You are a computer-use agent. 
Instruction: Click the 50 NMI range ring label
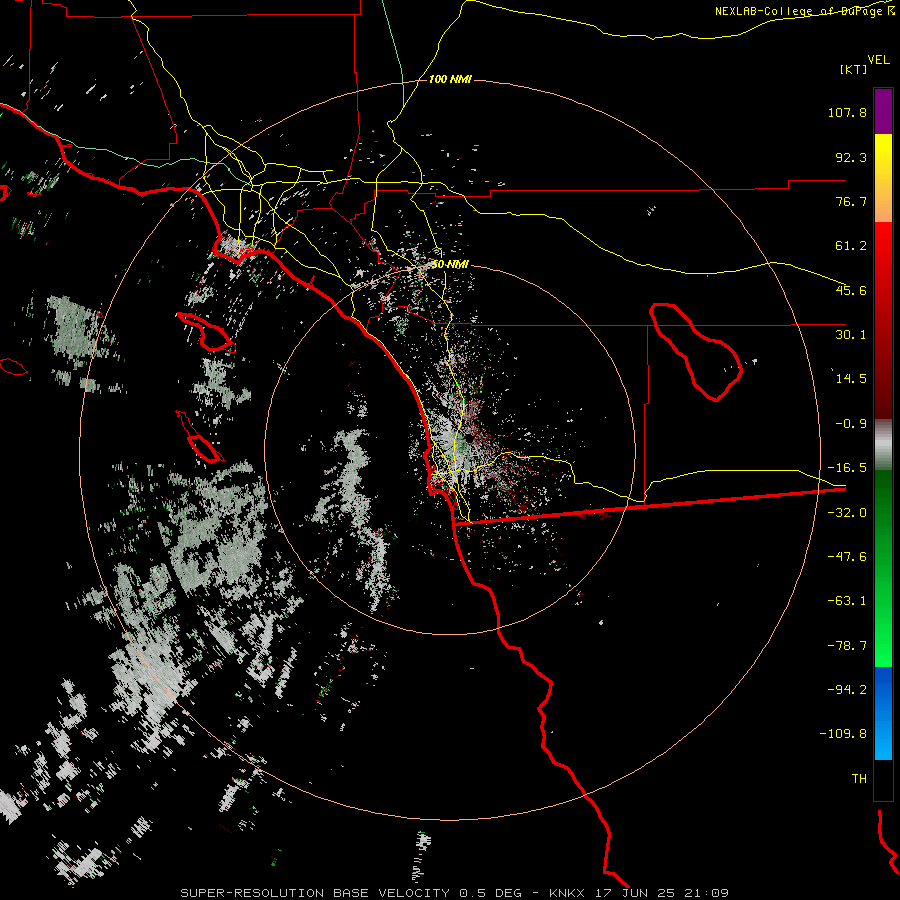tap(450, 265)
